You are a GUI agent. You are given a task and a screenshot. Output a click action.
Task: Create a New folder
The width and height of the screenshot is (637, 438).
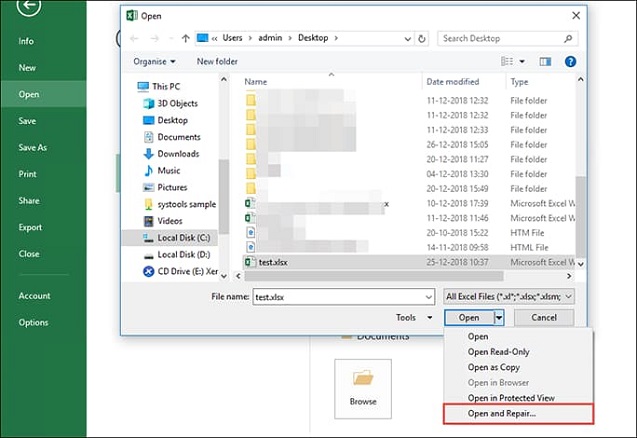coord(217,61)
